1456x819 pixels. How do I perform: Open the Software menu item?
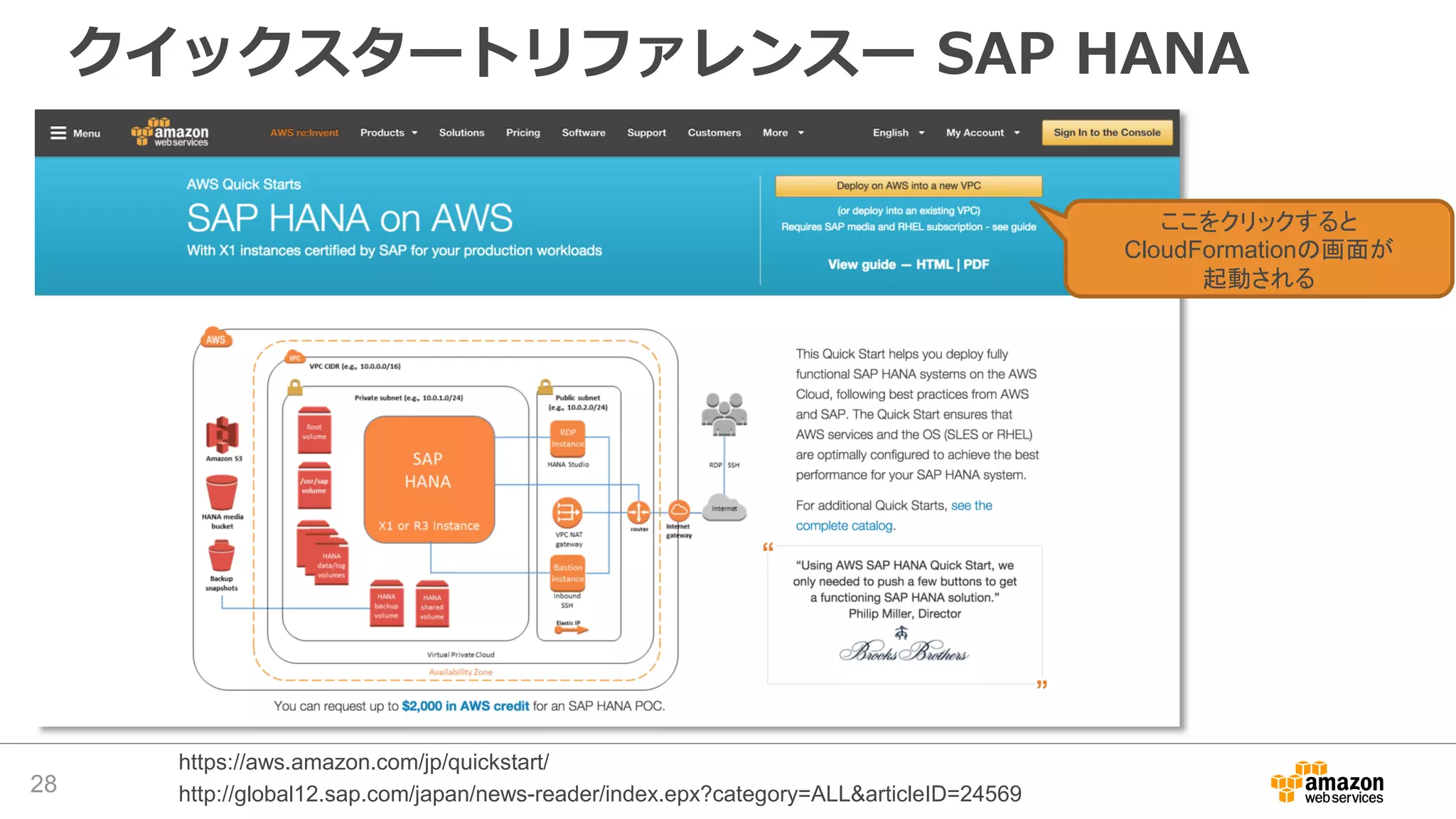click(x=584, y=133)
